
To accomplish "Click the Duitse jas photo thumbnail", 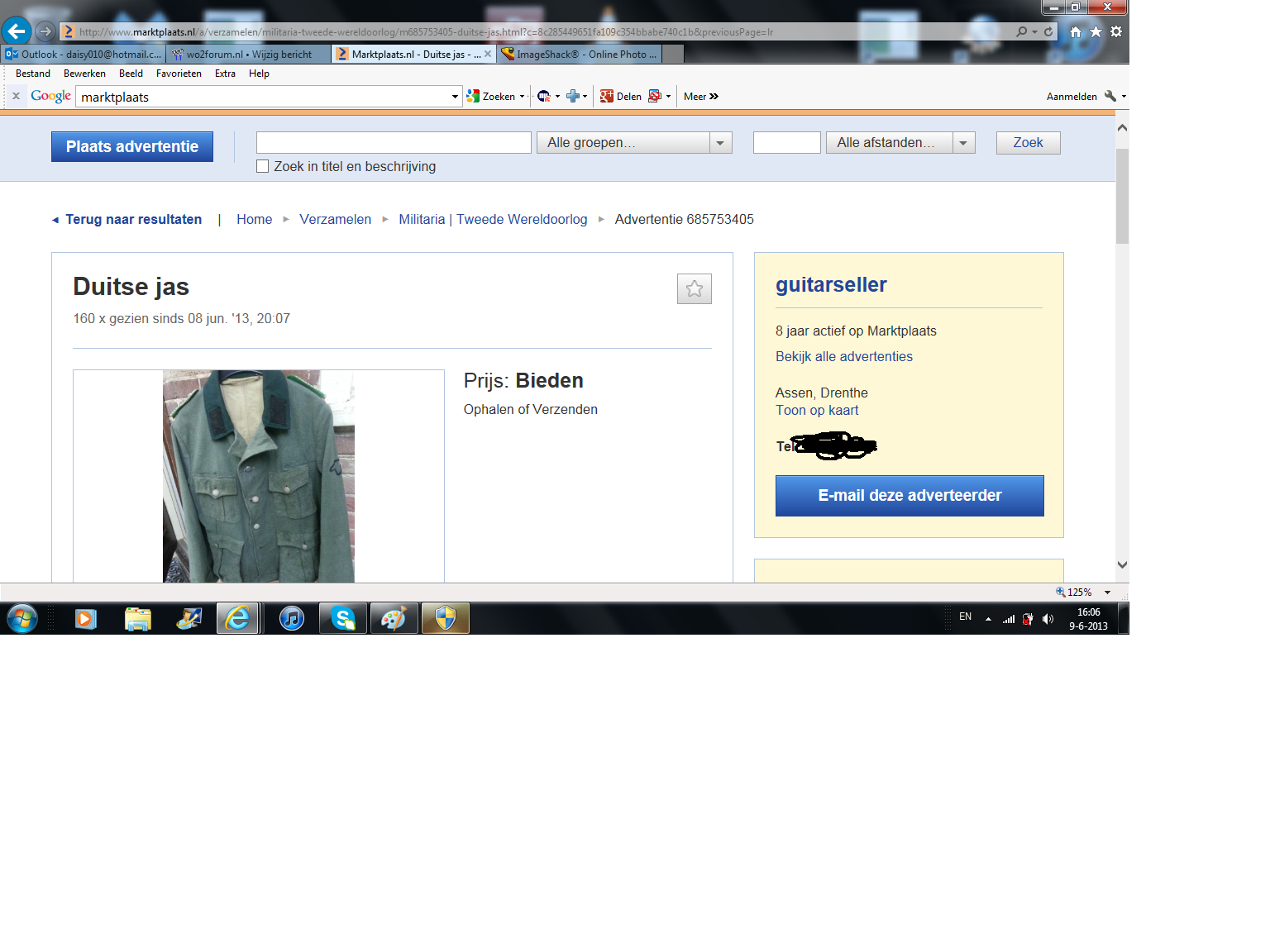I will [x=258, y=476].
